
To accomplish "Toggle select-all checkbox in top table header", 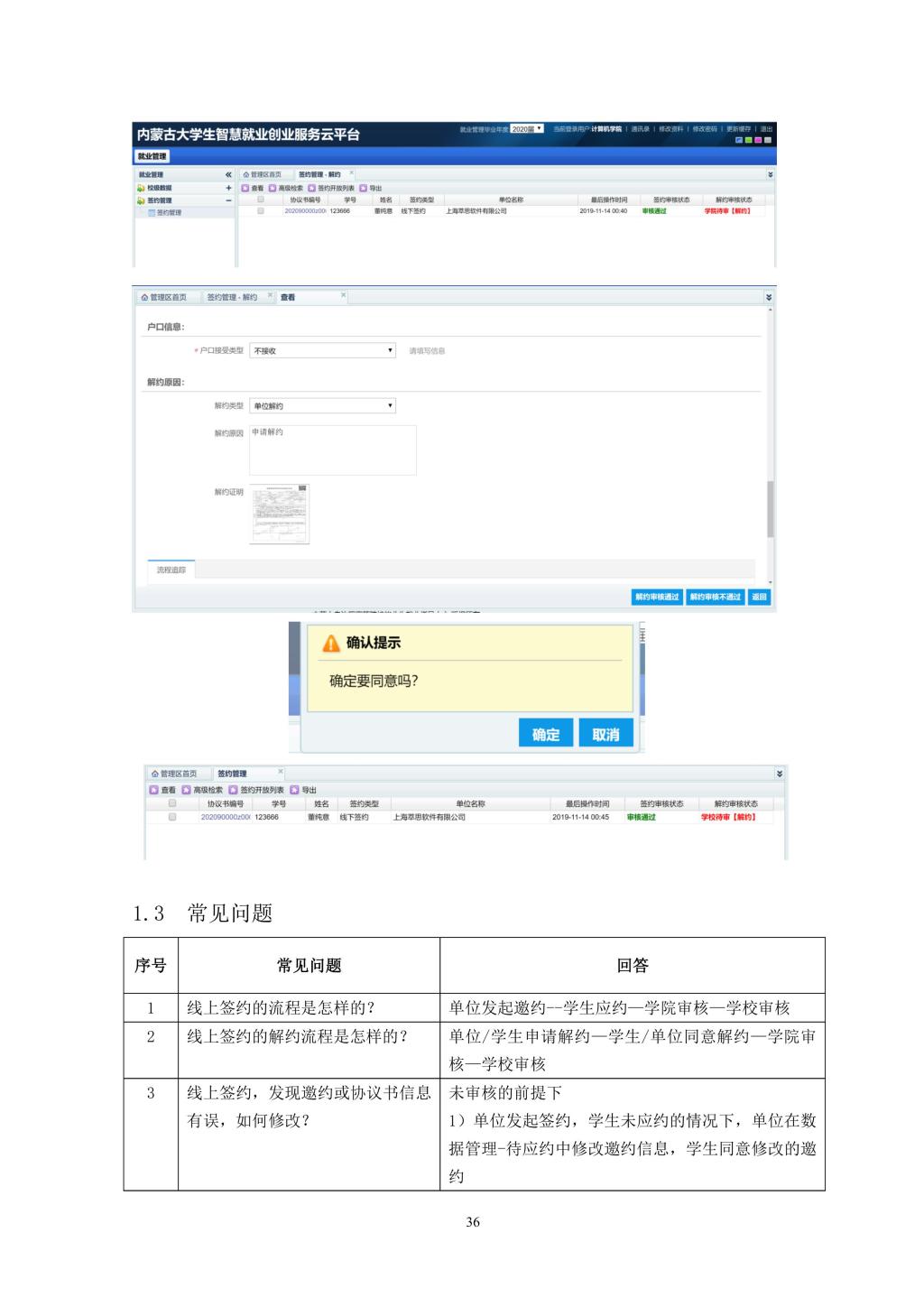I will tap(261, 199).
